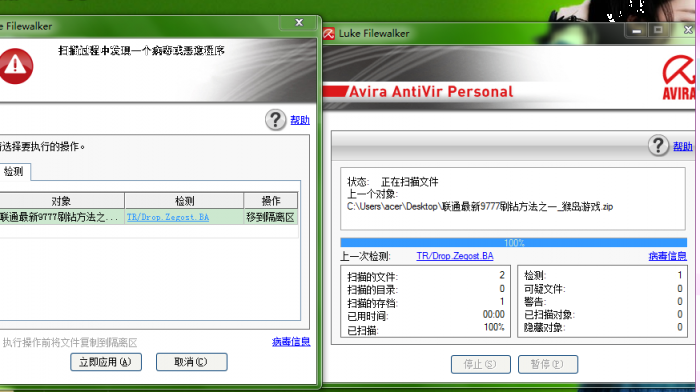Click the help question mark icon in scan window
Image resolution: width=700 pixels, height=392 pixels.
[x=658, y=146]
